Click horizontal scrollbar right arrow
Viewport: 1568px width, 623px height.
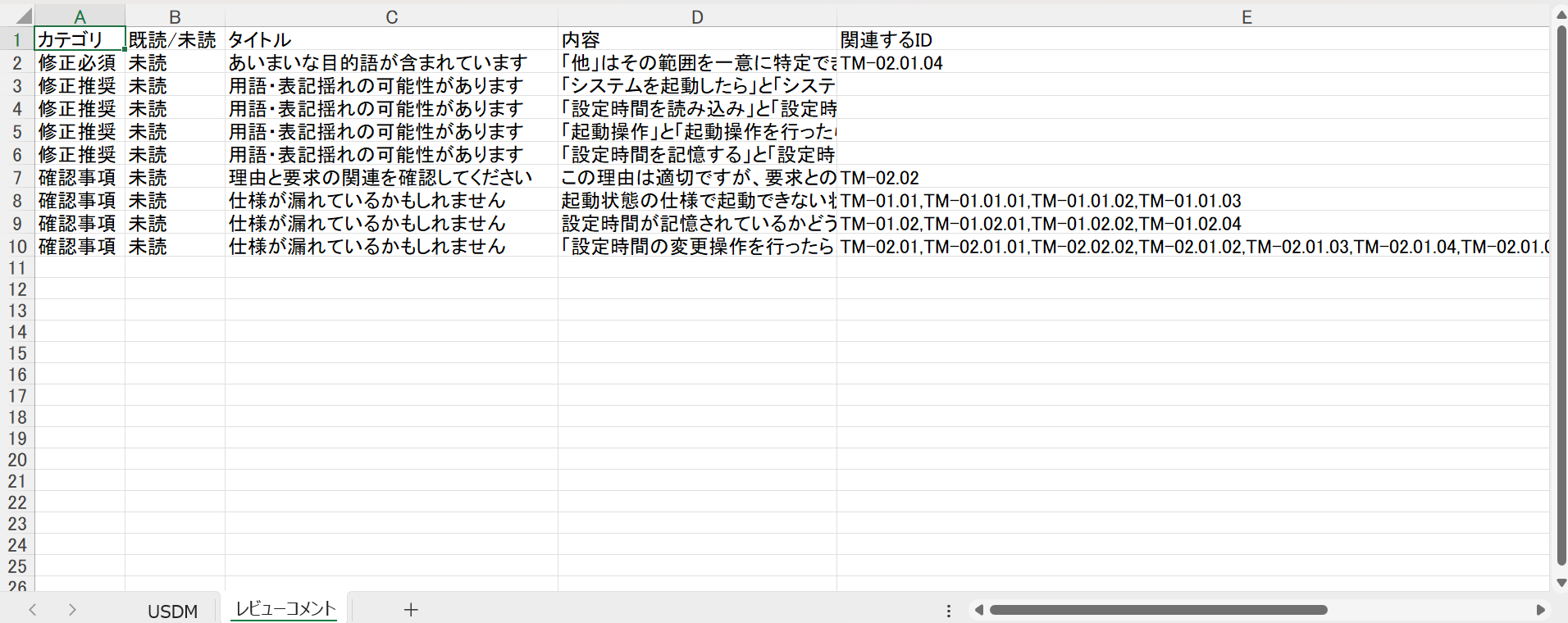coord(1540,610)
